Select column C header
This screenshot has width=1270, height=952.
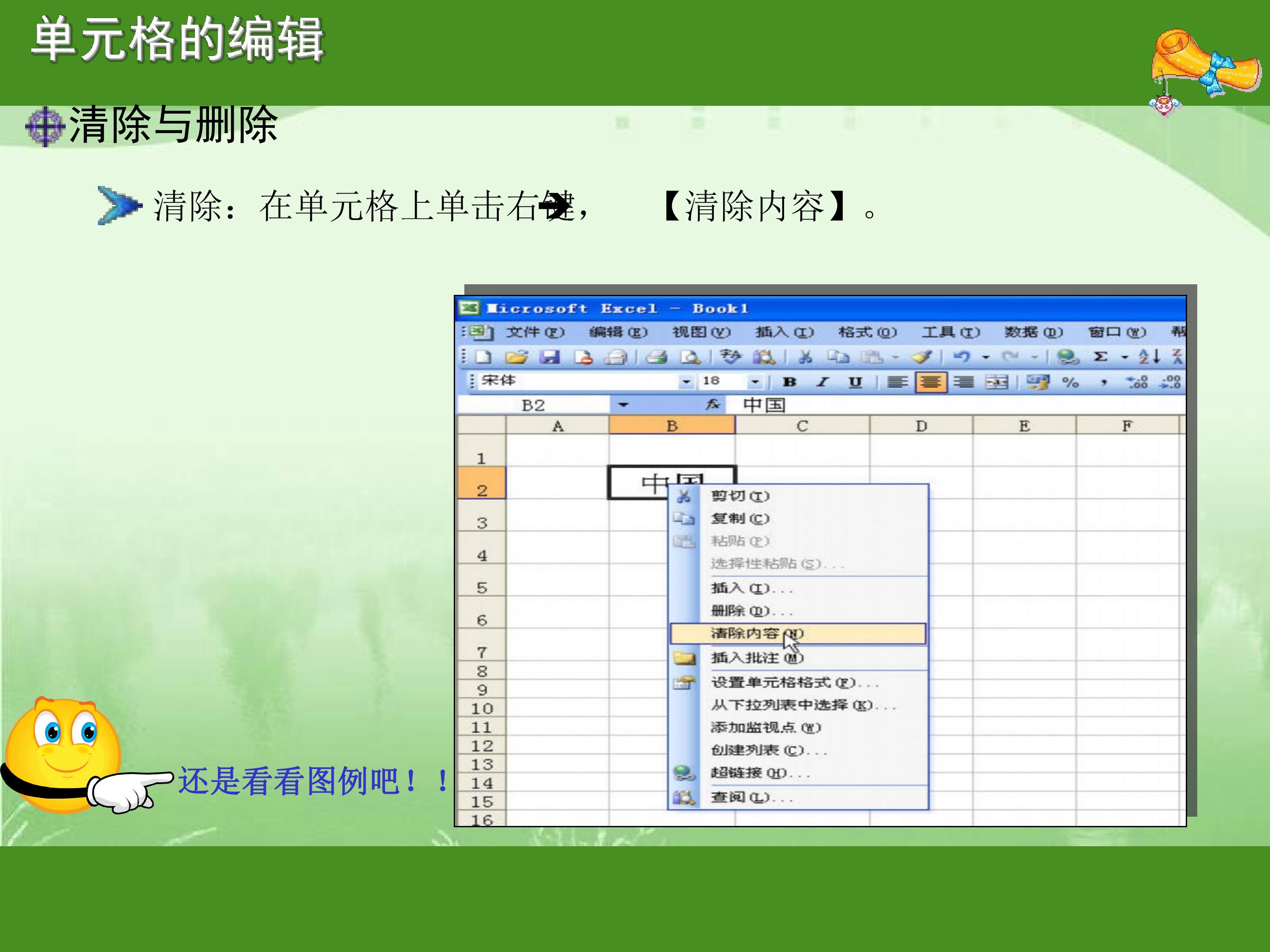point(802,426)
